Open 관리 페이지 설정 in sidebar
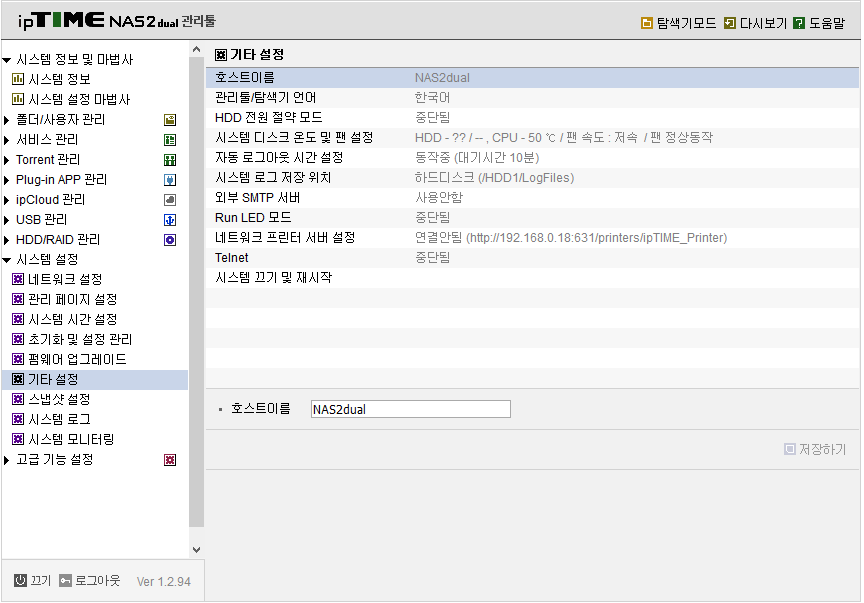Screen dimensions: 864x603 72,299
